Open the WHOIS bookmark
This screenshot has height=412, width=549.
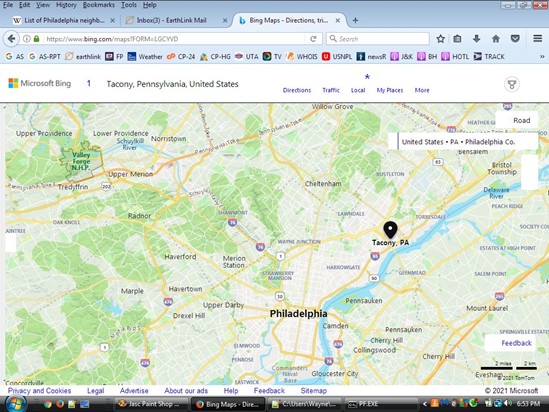point(302,56)
